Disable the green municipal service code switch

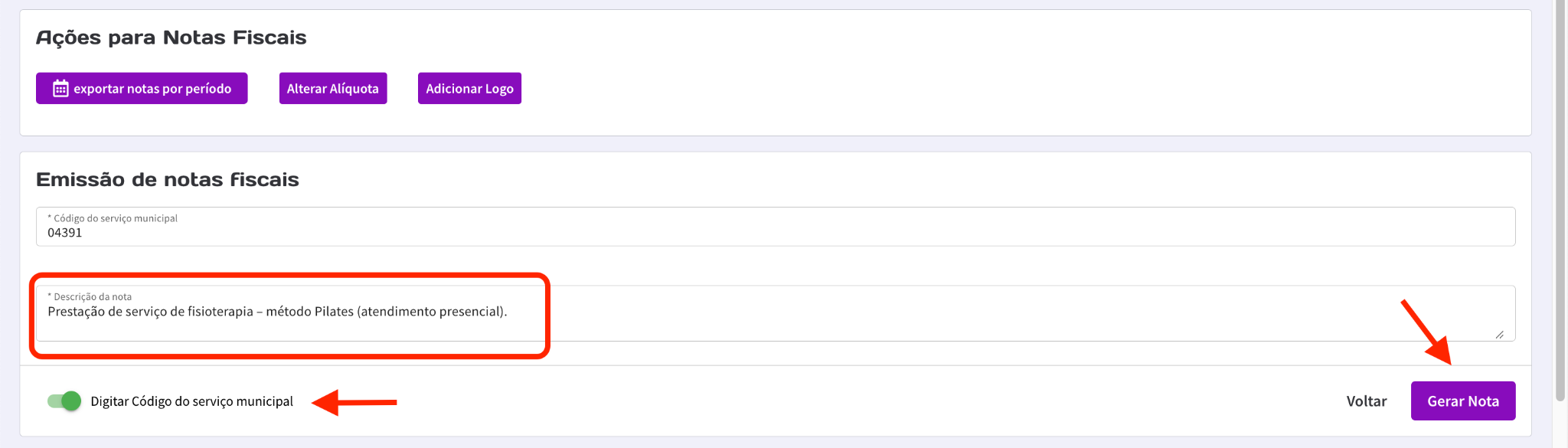(64, 401)
